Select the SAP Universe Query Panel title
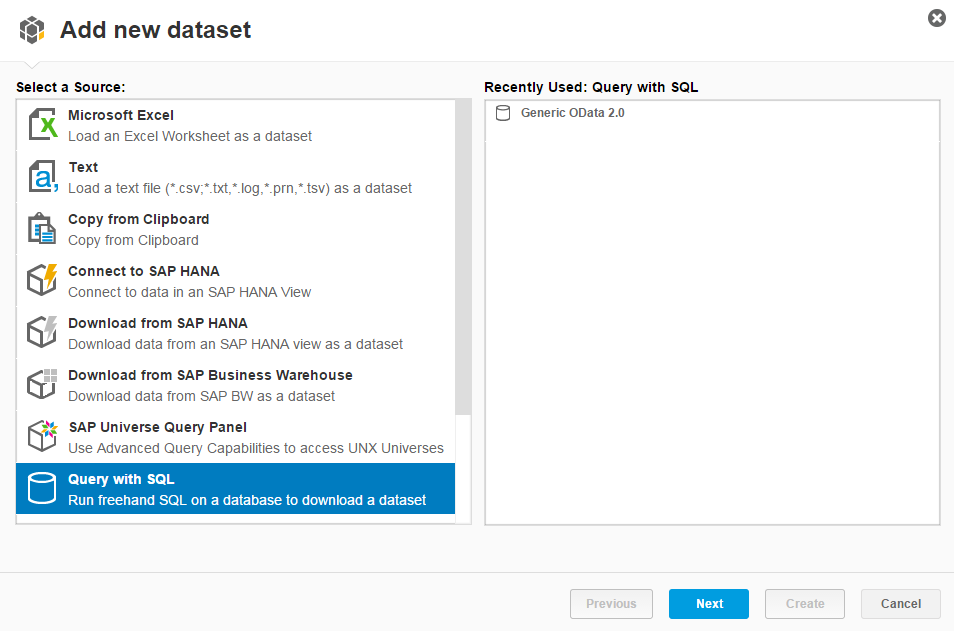This screenshot has width=954, height=631. tap(158, 427)
